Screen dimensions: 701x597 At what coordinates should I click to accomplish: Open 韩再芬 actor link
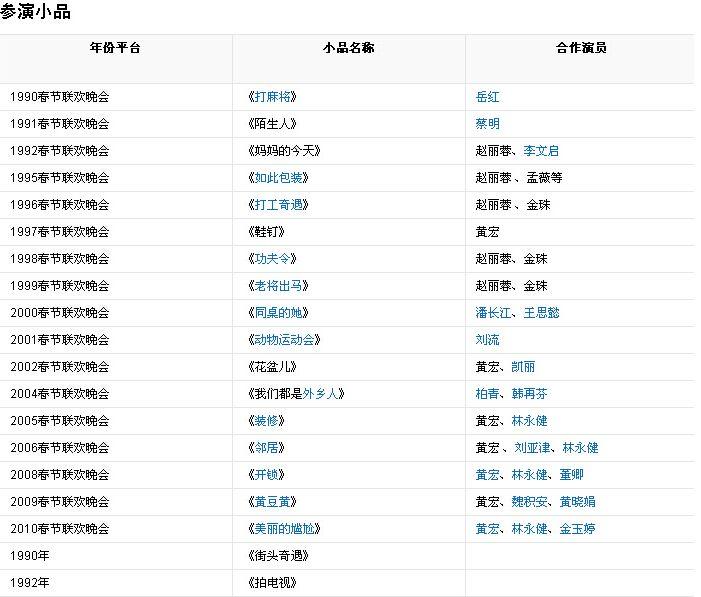point(529,394)
